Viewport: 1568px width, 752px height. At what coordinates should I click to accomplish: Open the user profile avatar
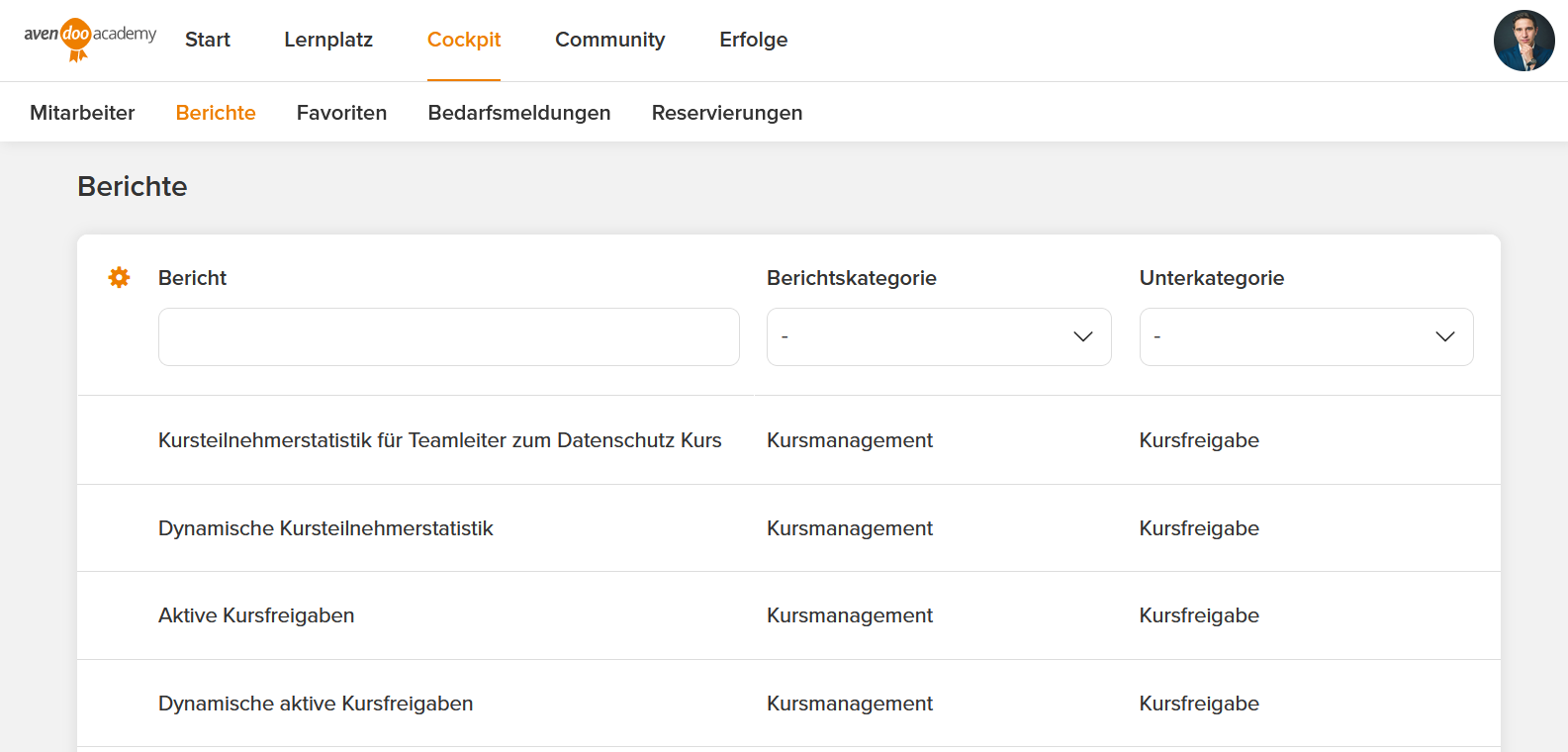coord(1523,41)
